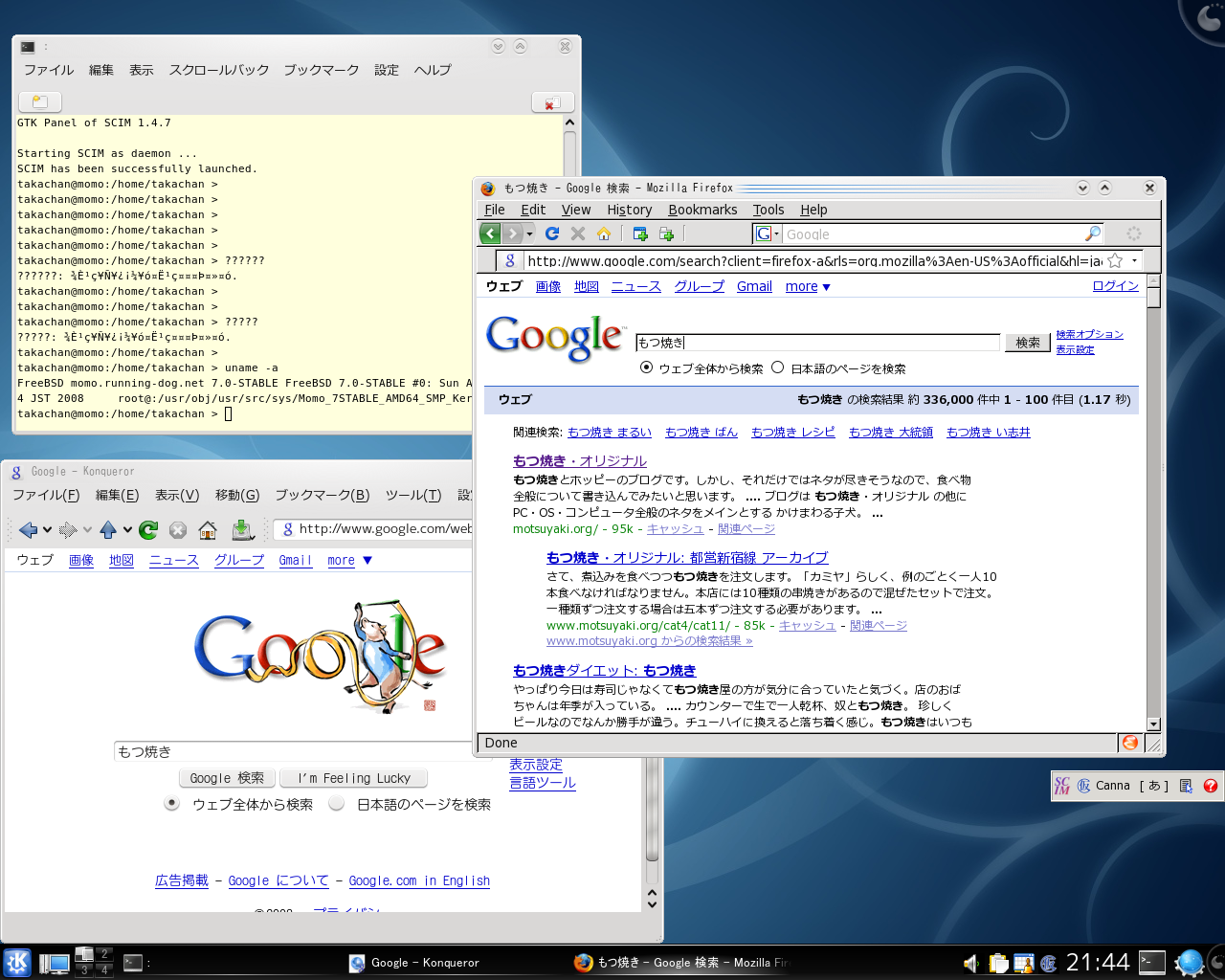Screen dimensions: 1225x980
Task: Open terminal スクロールバック menu
Action: coord(219,70)
